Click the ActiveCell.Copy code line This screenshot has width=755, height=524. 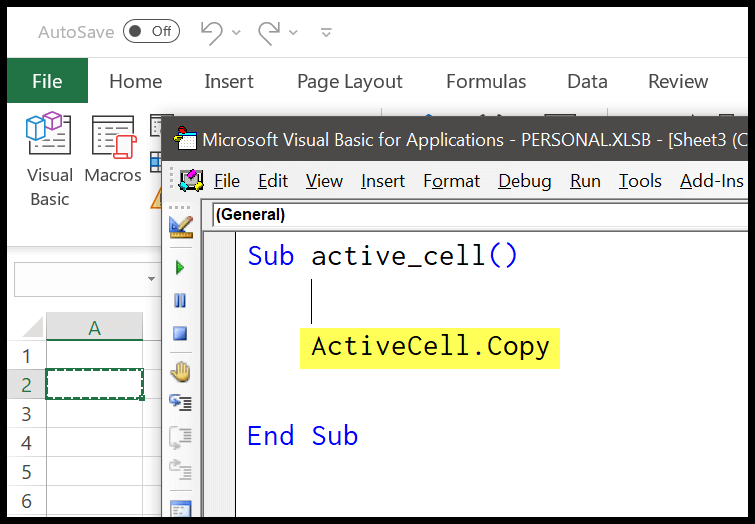pyautogui.click(x=430, y=348)
